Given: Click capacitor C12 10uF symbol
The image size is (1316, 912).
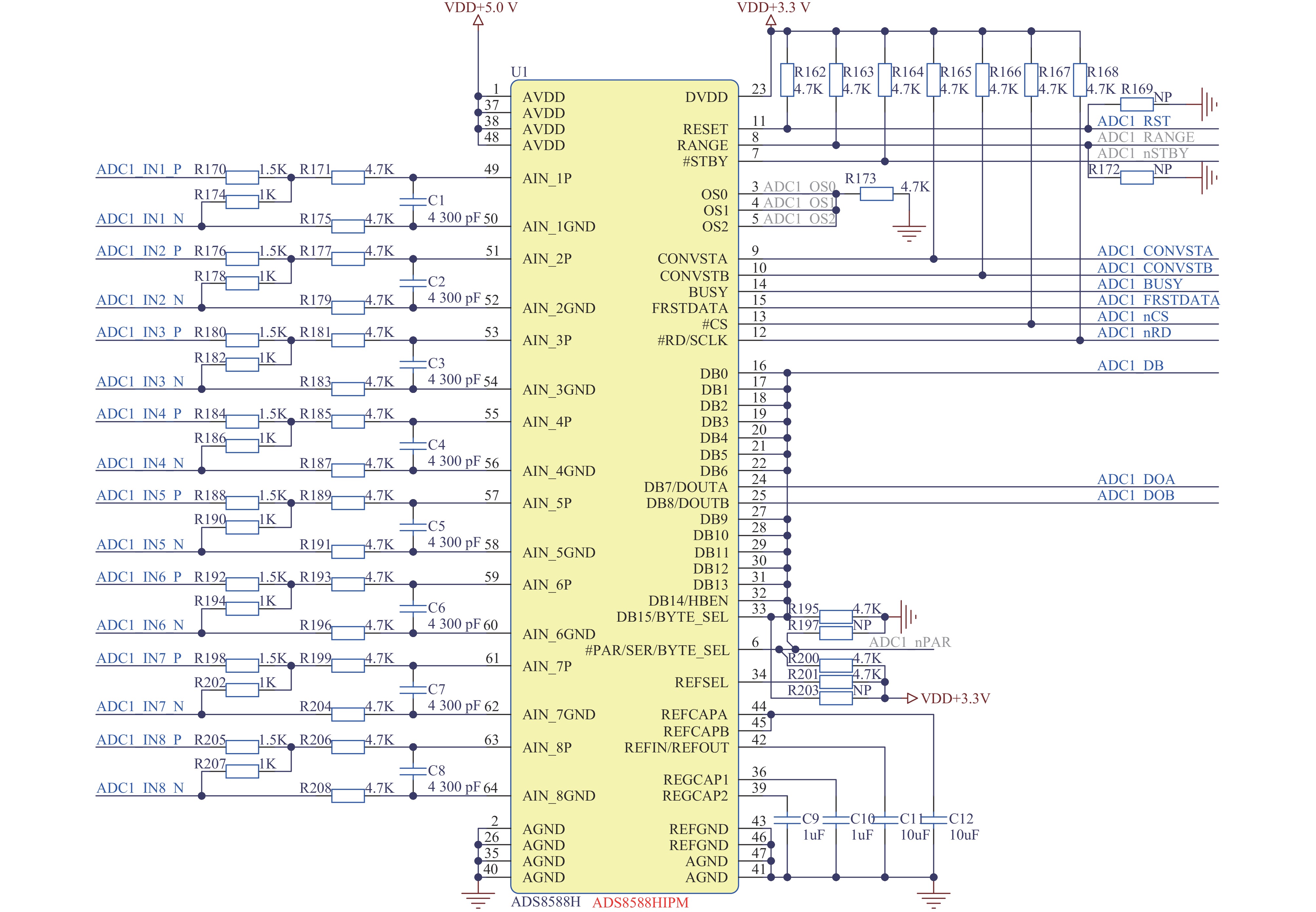Looking at the screenshot, I should tap(934, 820).
